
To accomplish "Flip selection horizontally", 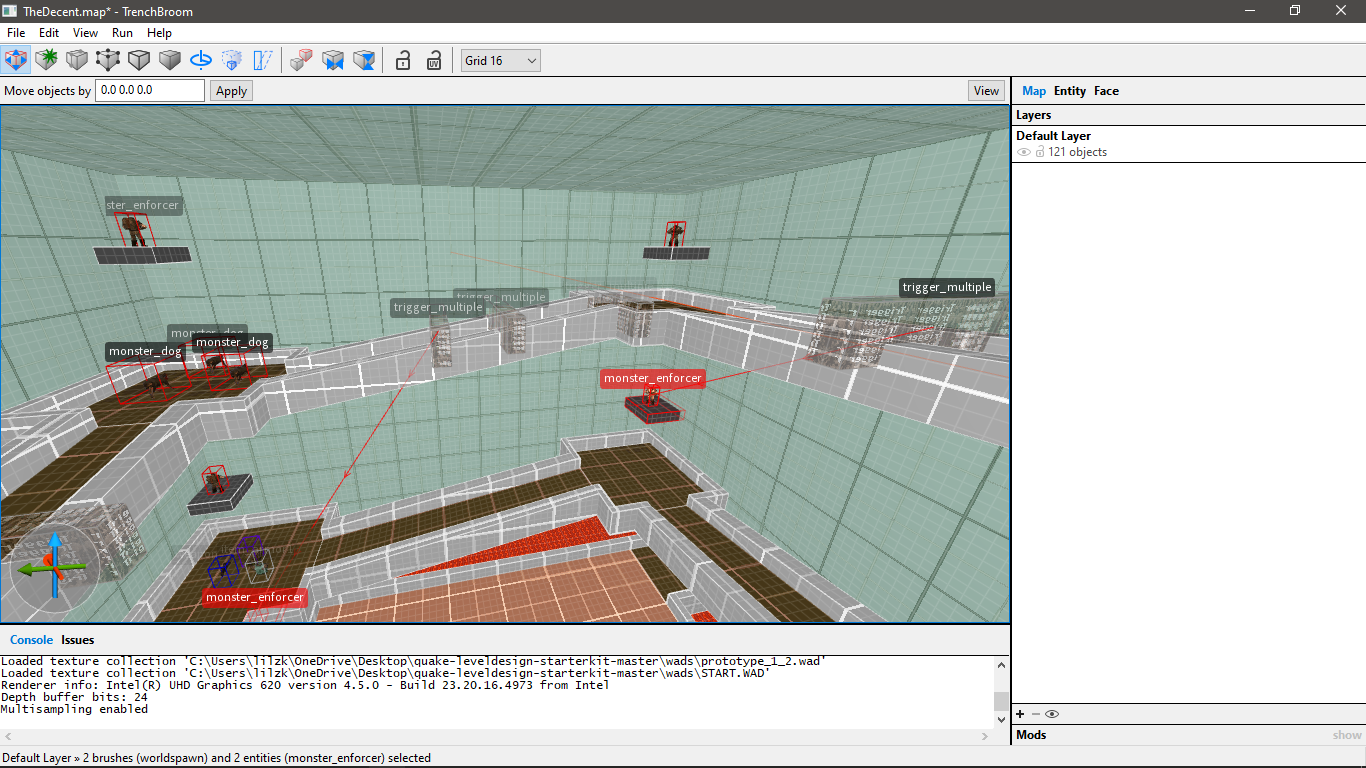I will click(333, 60).
